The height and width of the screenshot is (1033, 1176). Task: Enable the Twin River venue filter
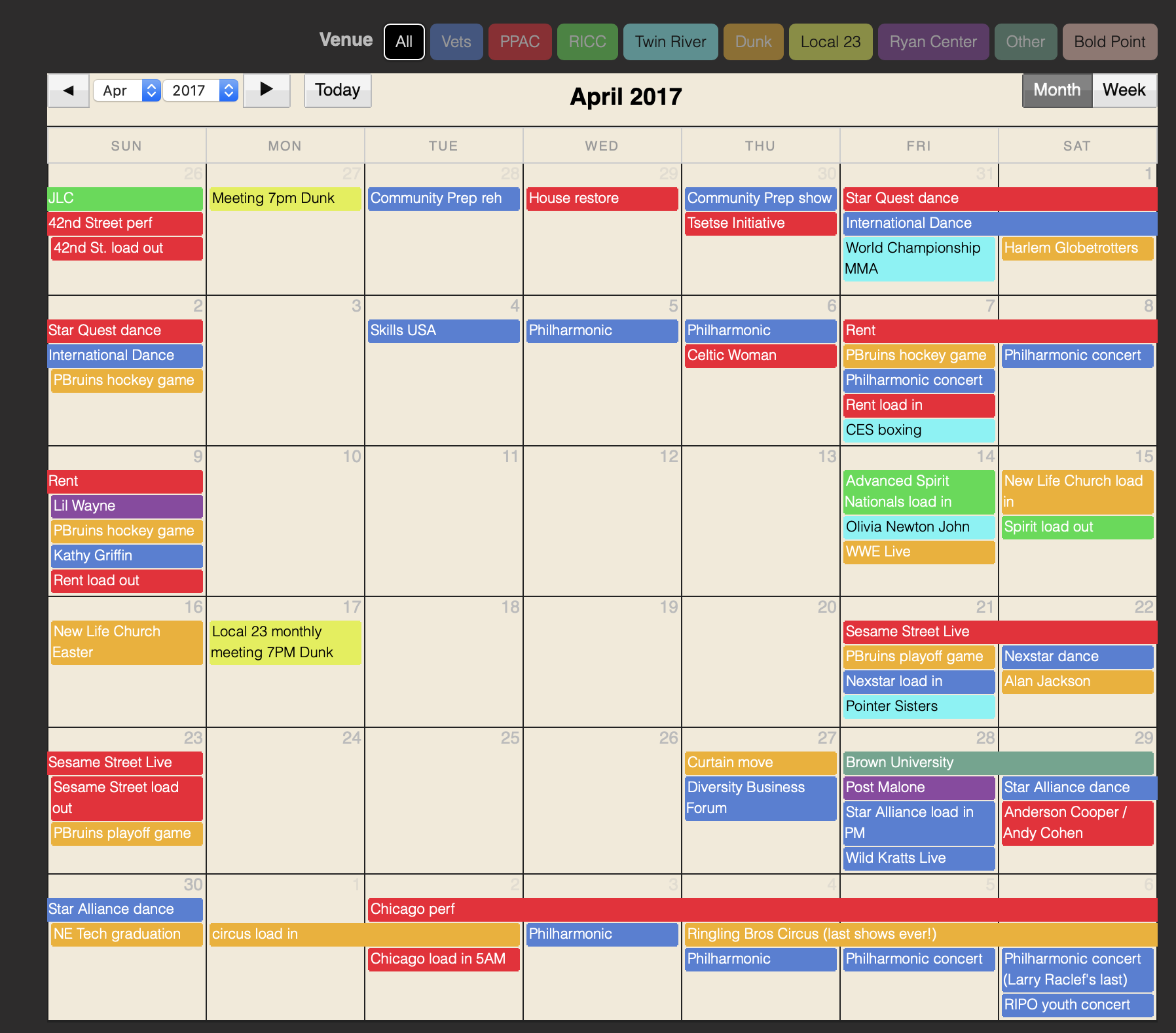click(671, 42)
